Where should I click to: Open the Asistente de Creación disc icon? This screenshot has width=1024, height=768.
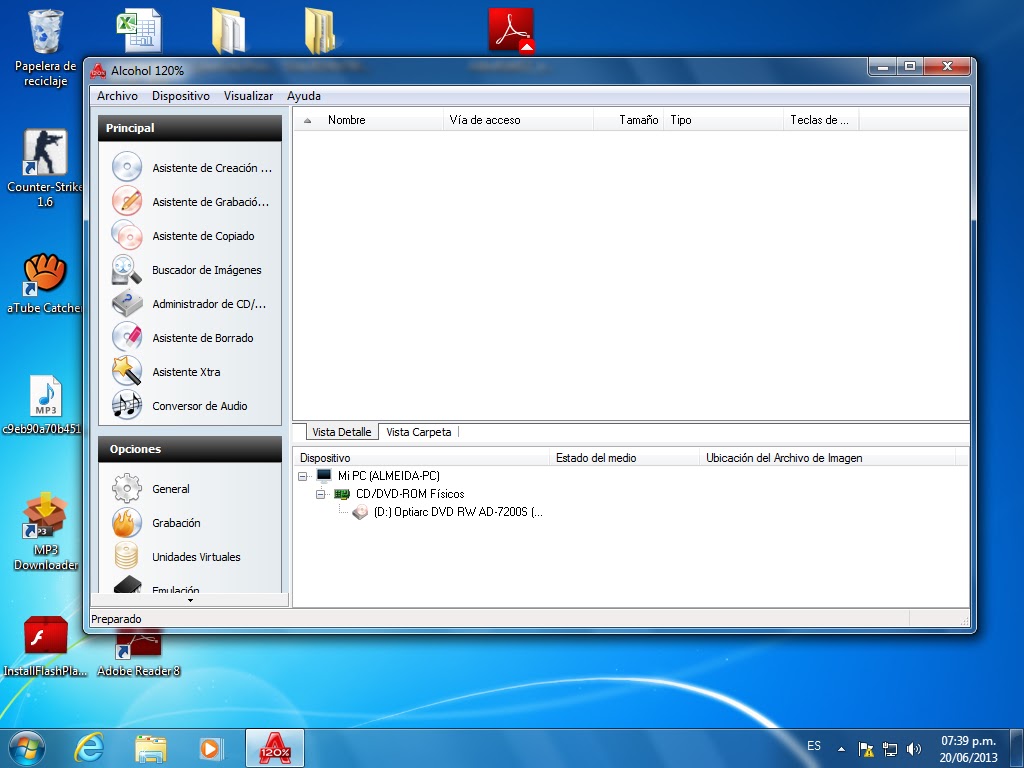pyautogui.click(x=127, y=167)
